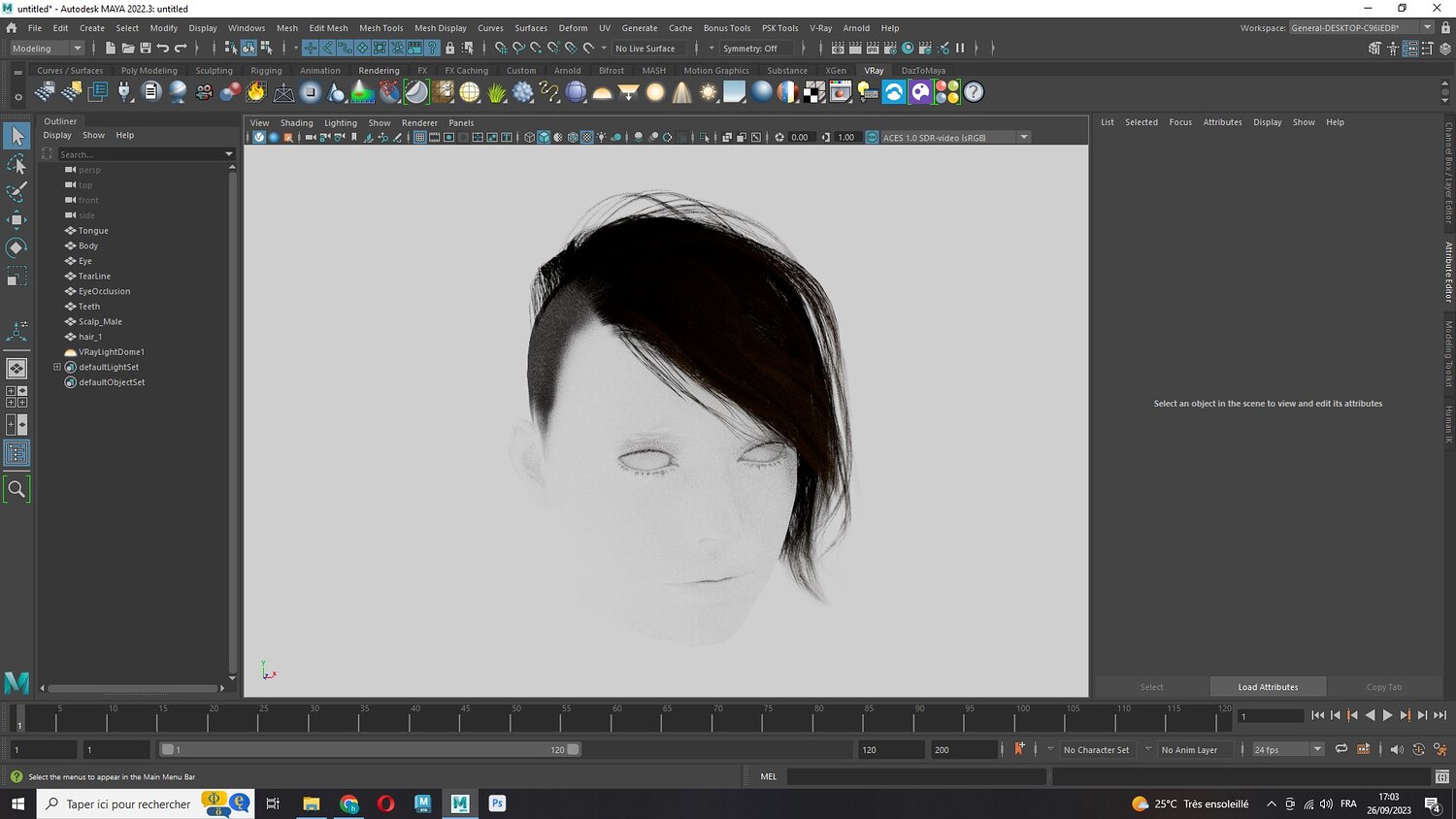Open the V-Ray help question mark icon
Image resolution: width=1456 pixels, height=819 pixels.
974,92
